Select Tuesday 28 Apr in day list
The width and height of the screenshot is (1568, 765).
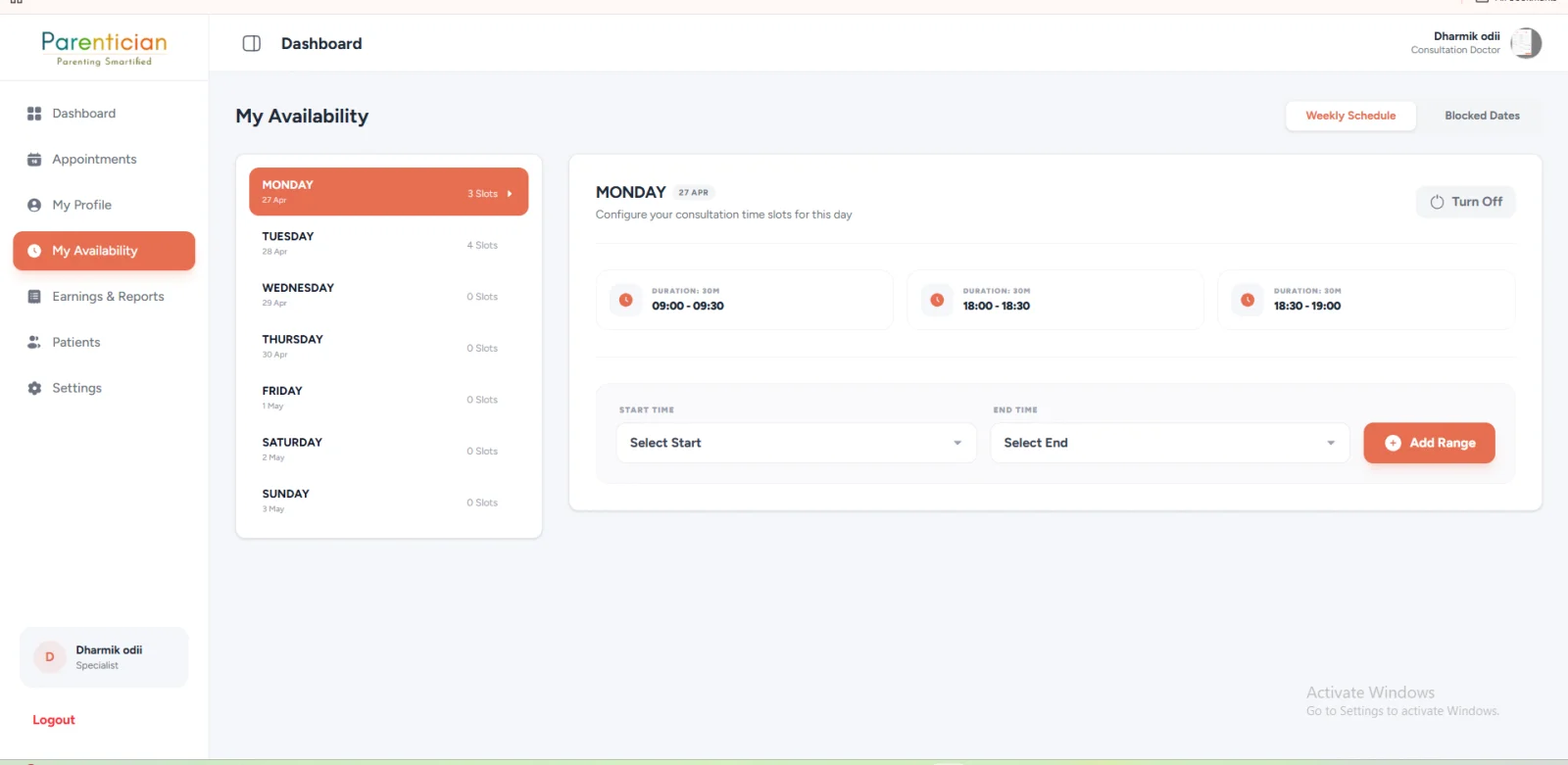[388, 244]
